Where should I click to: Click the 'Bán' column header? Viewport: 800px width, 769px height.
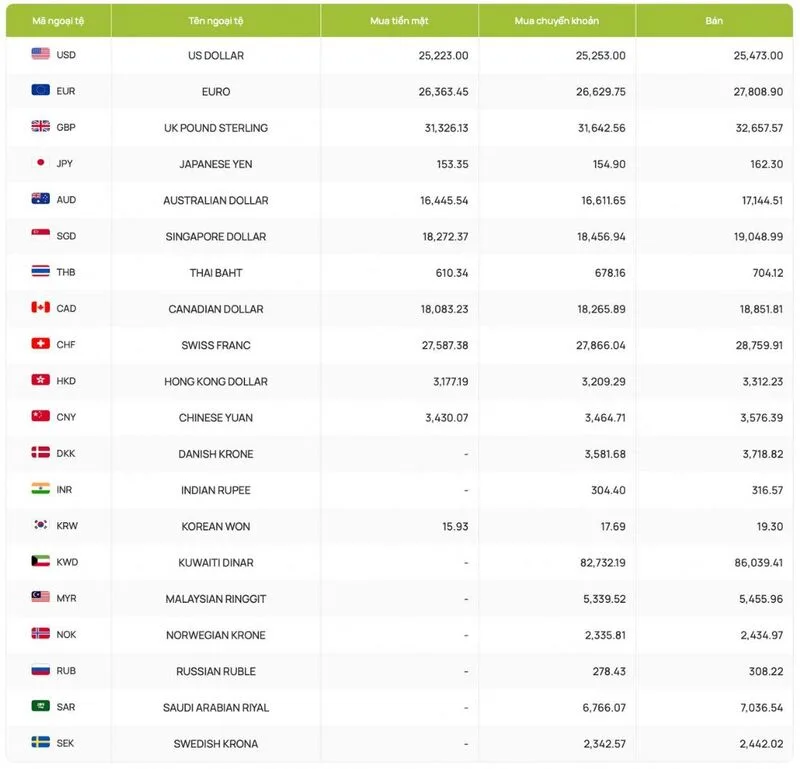click(x=714, y=21)
